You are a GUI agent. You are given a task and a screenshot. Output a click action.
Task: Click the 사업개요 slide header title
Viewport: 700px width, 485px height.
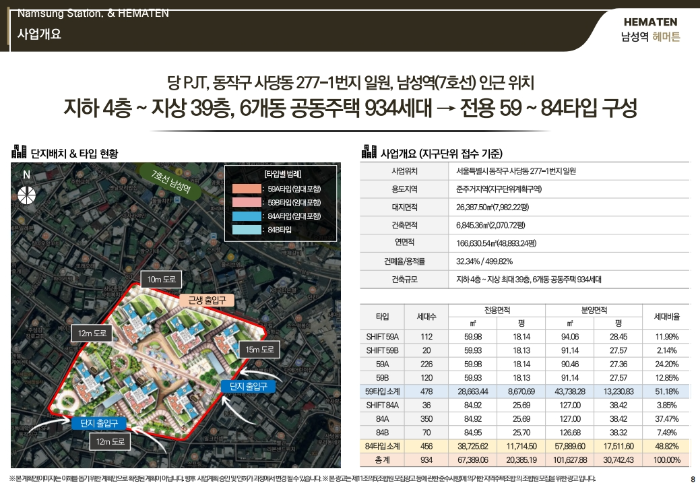[39, 34]
